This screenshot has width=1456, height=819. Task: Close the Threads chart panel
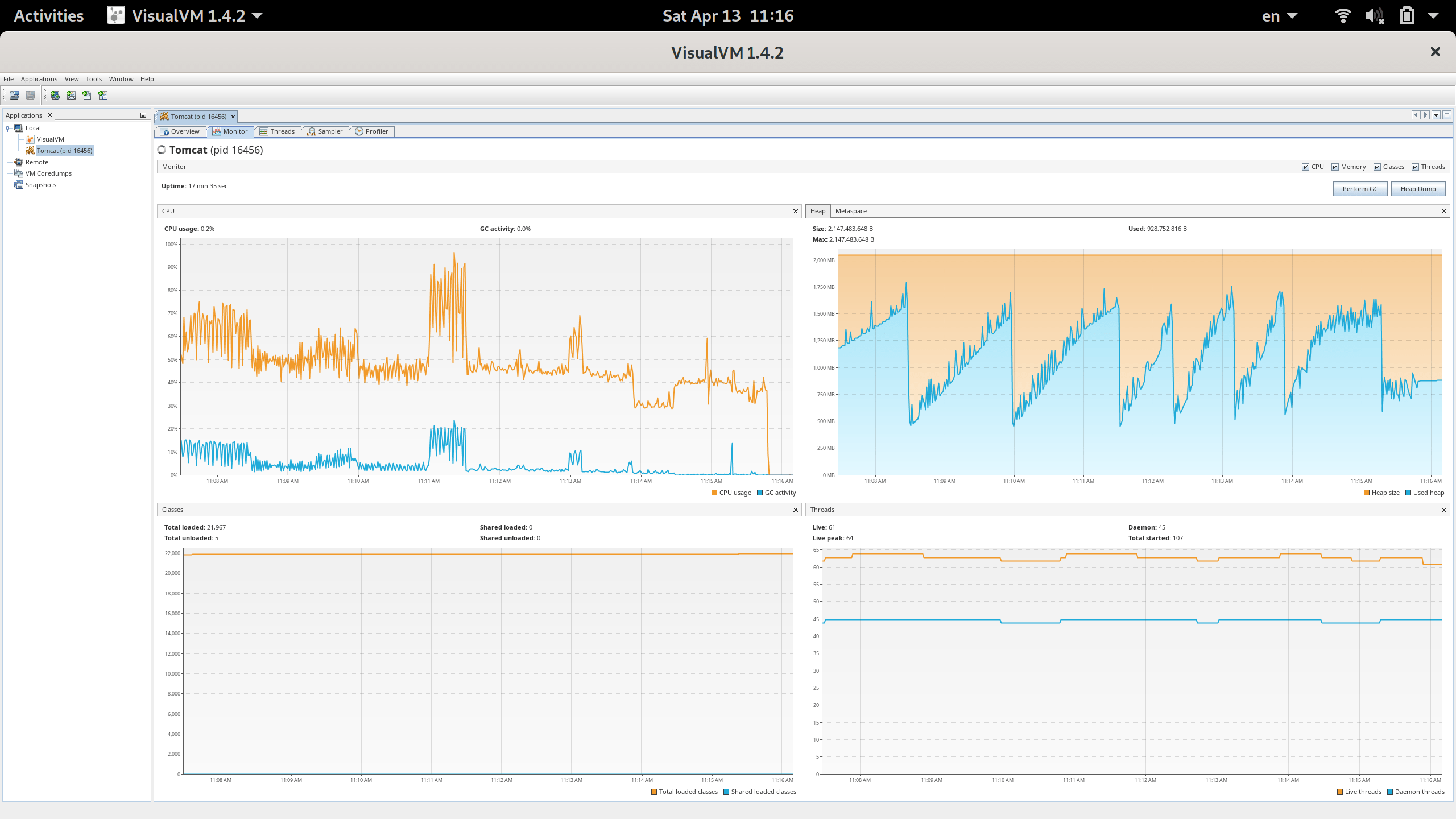pos(1444,510)
